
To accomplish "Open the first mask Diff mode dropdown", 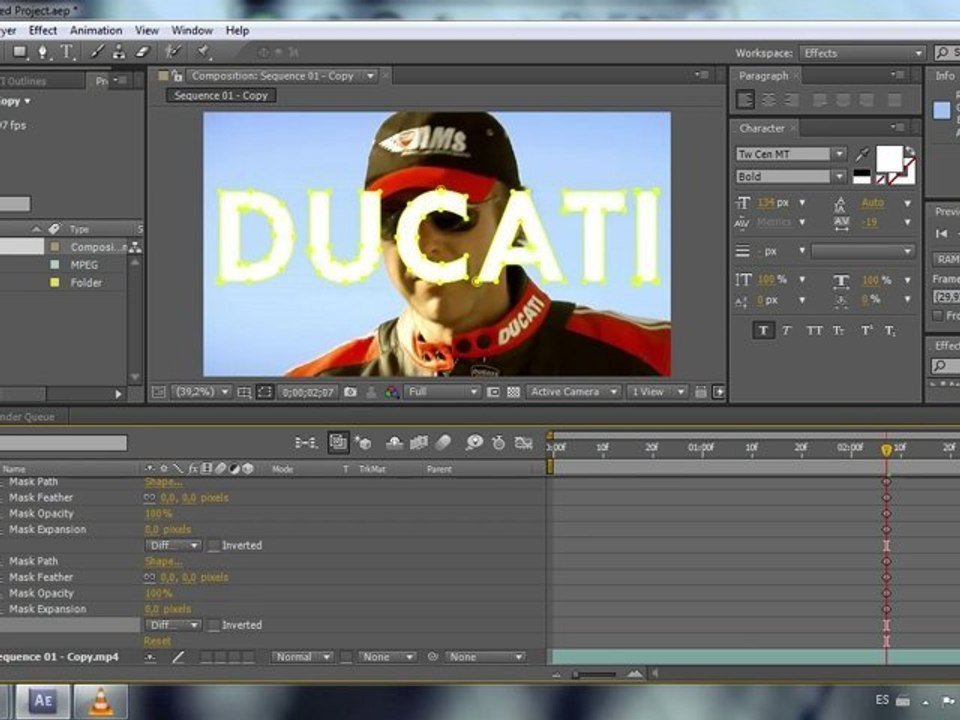I will [x=173, y=546].
